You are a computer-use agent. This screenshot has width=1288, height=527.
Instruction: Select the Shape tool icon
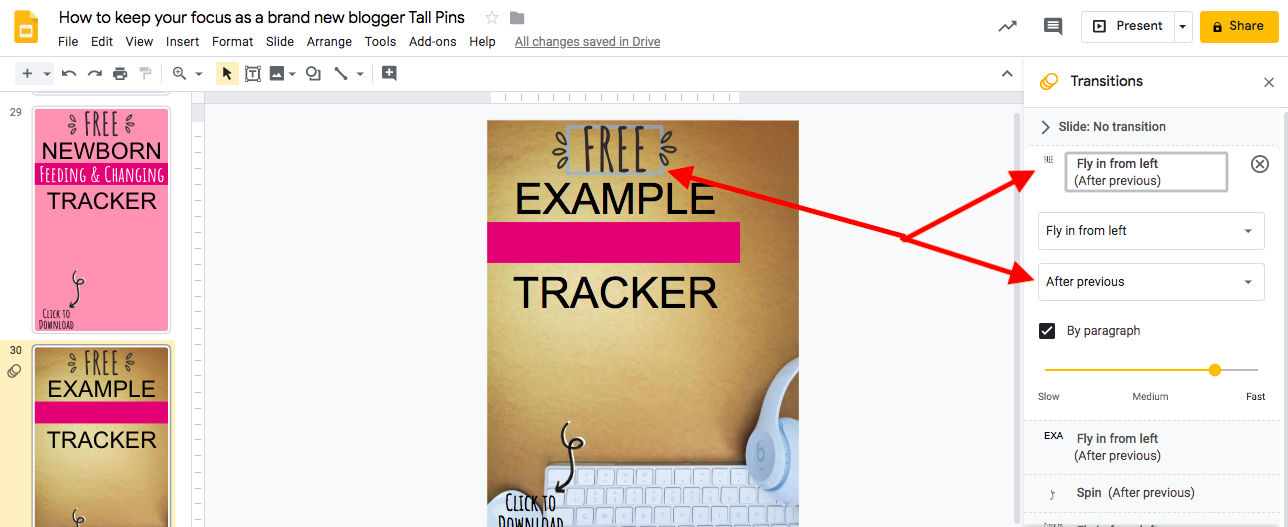tap(314, 73)
